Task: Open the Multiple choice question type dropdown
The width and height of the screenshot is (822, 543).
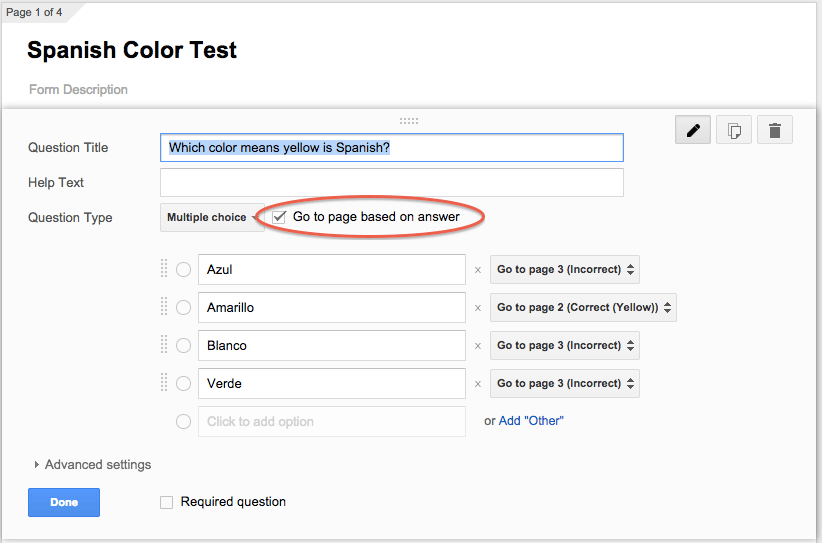Action: pyautogui.click(x=208, y=217)
